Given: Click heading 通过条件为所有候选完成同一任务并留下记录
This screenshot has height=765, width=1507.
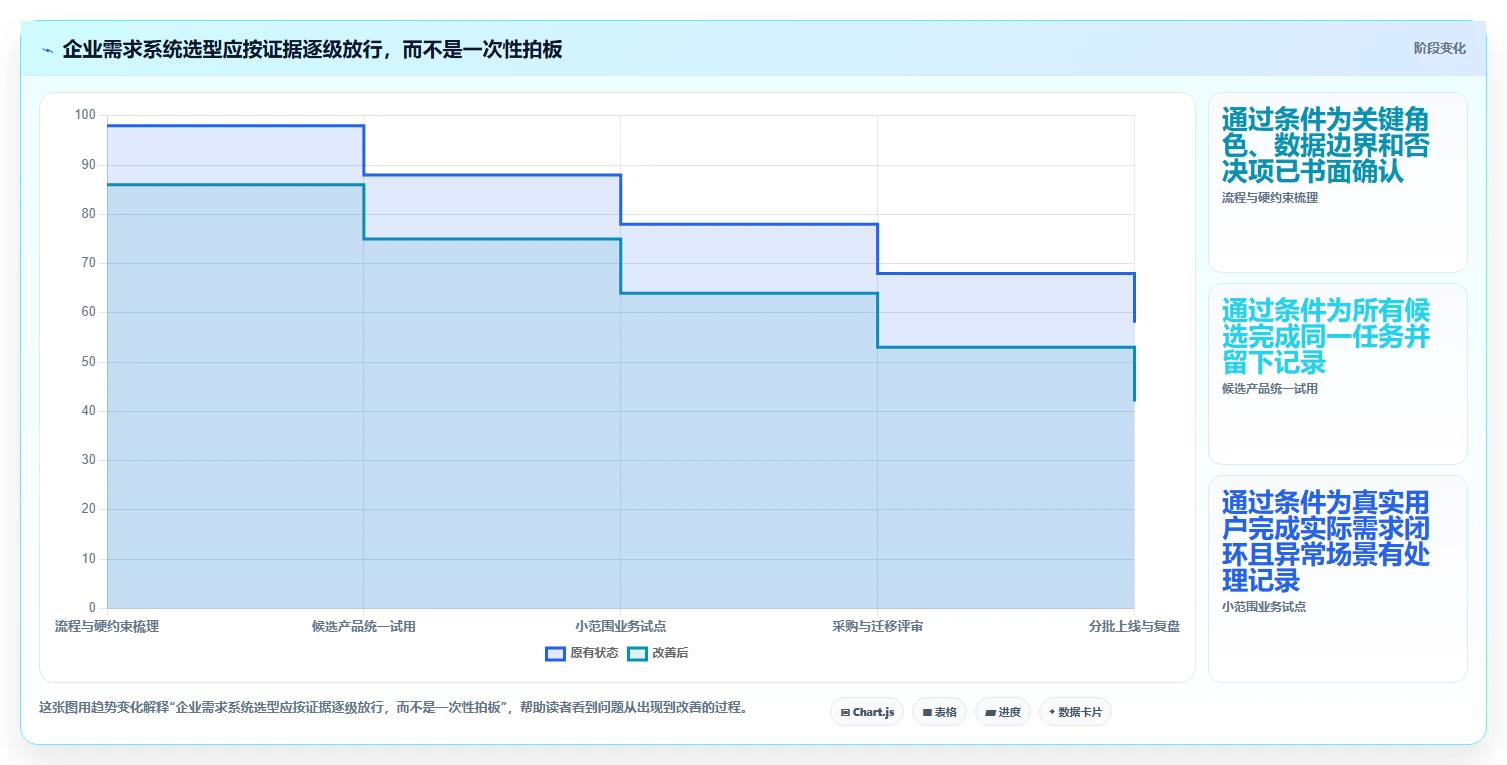Looking at the screenshot, I should click(x=1325, y=336).
